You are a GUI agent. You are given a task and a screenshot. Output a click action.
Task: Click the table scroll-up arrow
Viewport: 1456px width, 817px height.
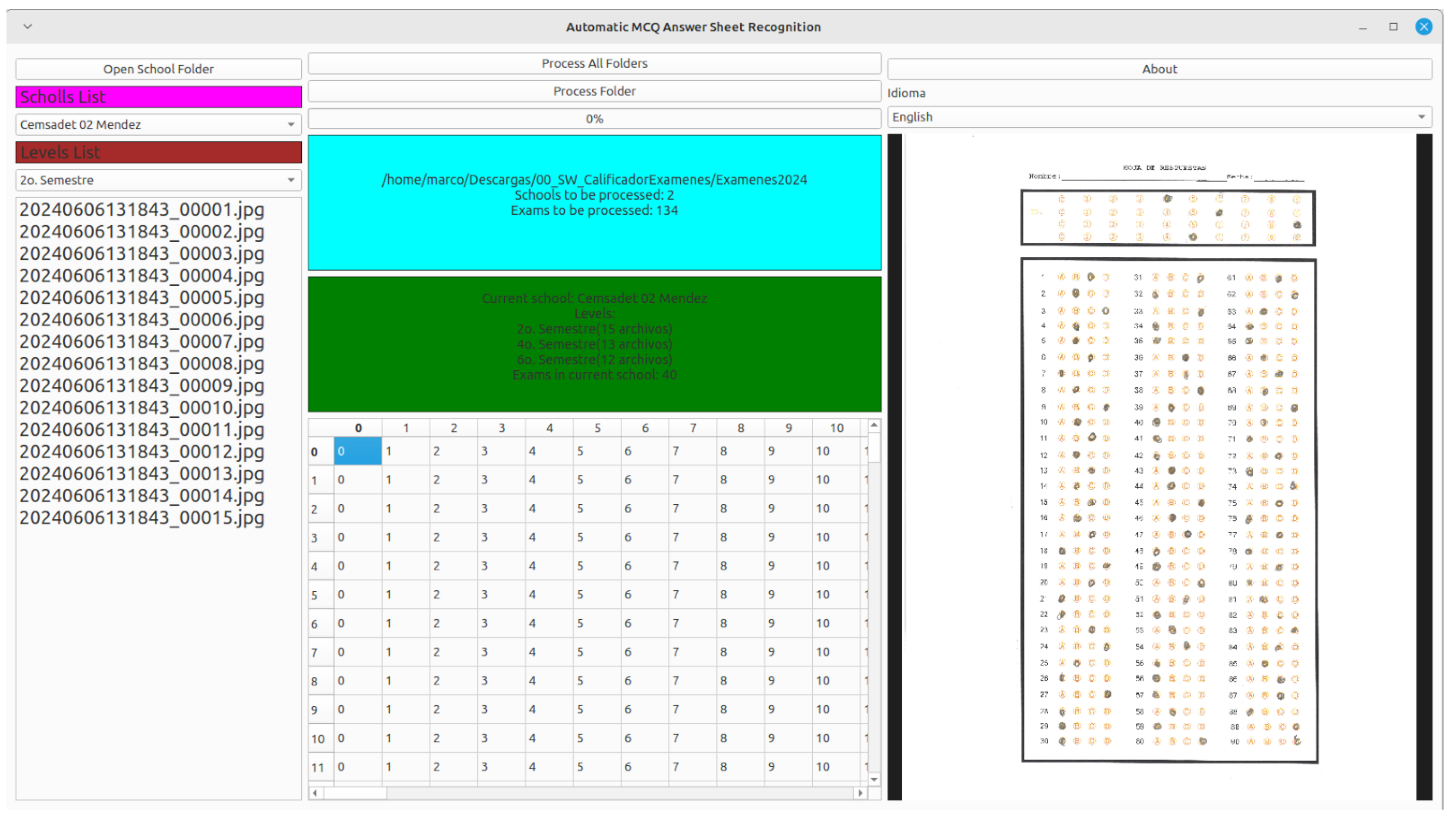(x=874, y=425)
